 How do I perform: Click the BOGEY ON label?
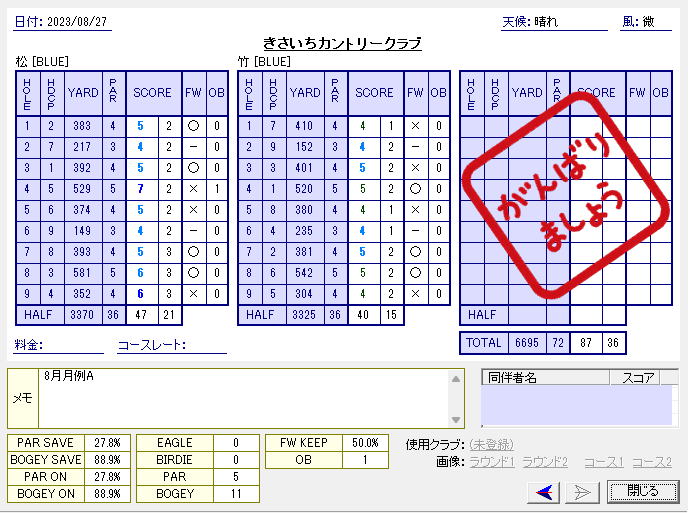(46, 494)
